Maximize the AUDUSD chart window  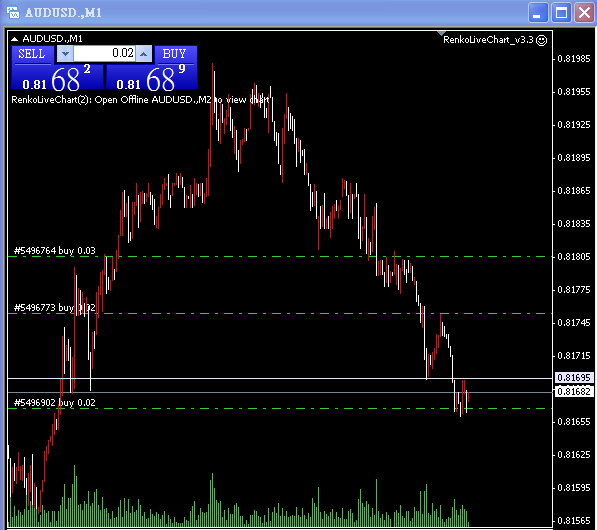pos(561,13)
